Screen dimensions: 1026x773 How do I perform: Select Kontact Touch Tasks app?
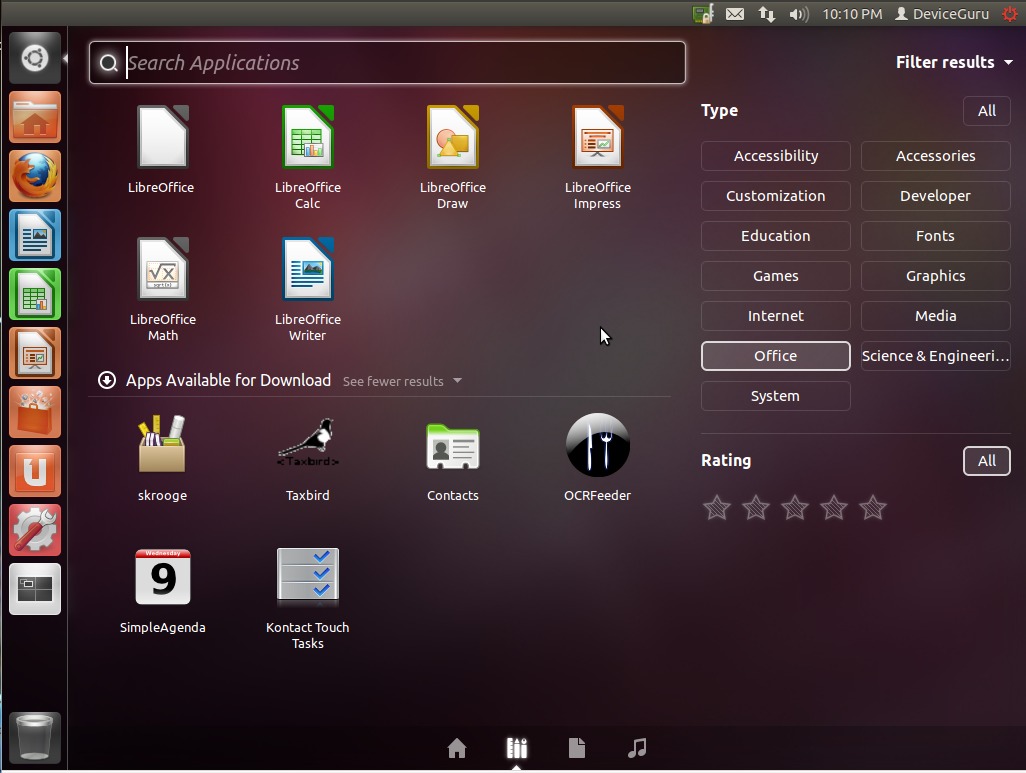pos(308,598)
